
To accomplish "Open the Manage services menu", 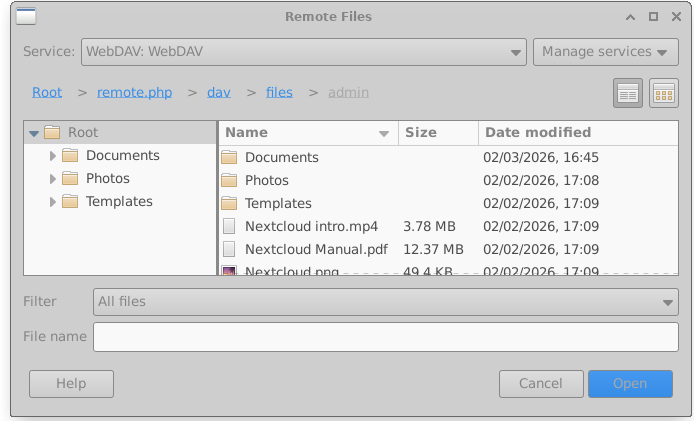I will (x=605, y=52).
